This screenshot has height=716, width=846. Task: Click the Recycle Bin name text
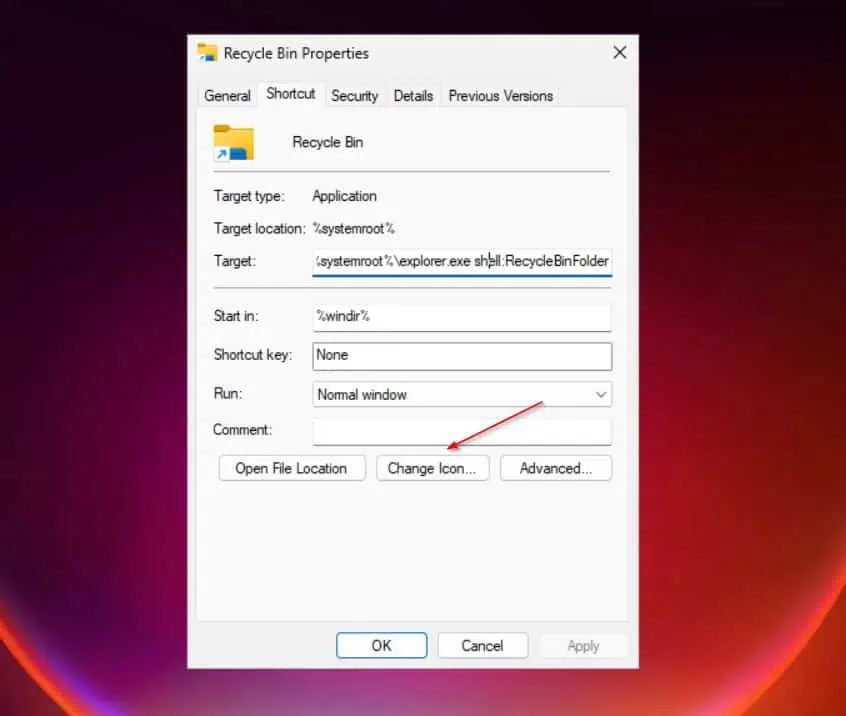[x=328, y=142]
